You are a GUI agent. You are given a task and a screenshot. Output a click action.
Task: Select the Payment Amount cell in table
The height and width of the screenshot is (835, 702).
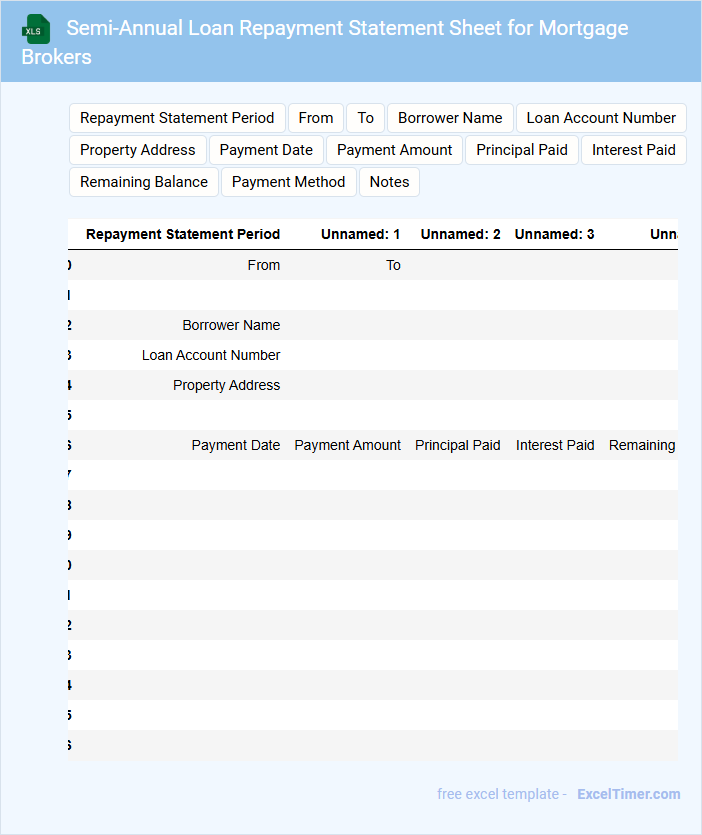[347, 445]
